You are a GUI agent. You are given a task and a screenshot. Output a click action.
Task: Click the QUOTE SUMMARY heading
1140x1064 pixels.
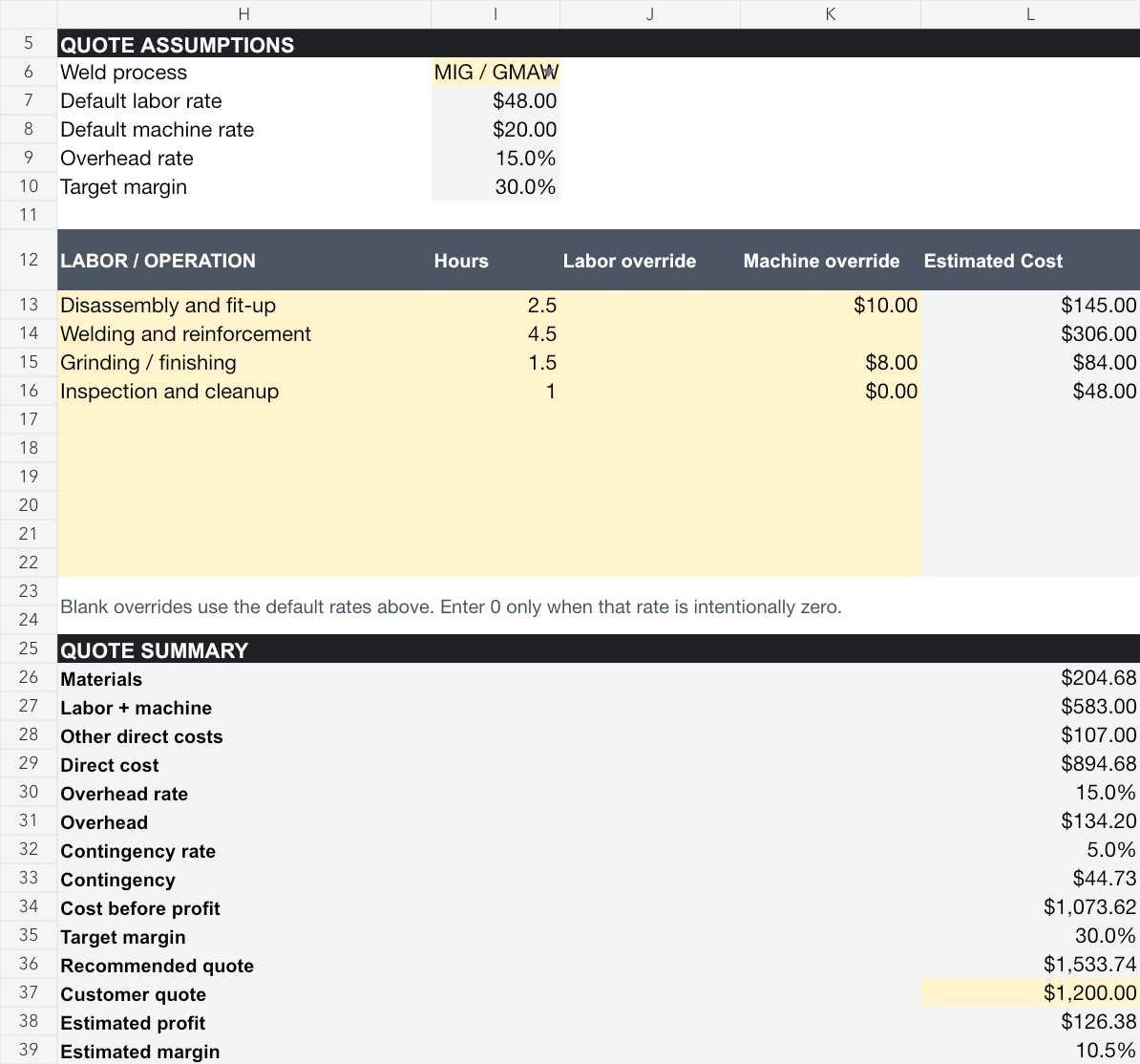[154, 649]
